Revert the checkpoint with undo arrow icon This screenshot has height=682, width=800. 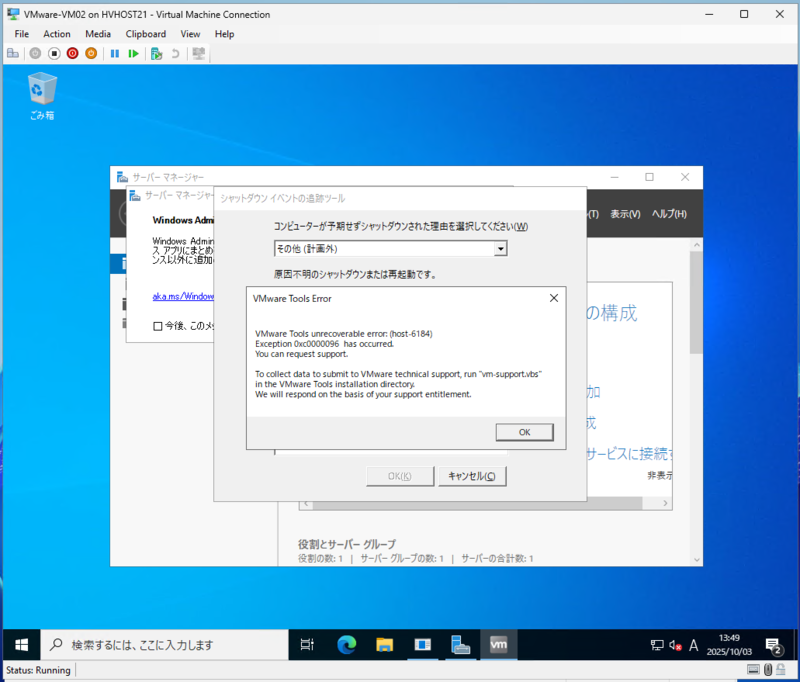point(175,53)
